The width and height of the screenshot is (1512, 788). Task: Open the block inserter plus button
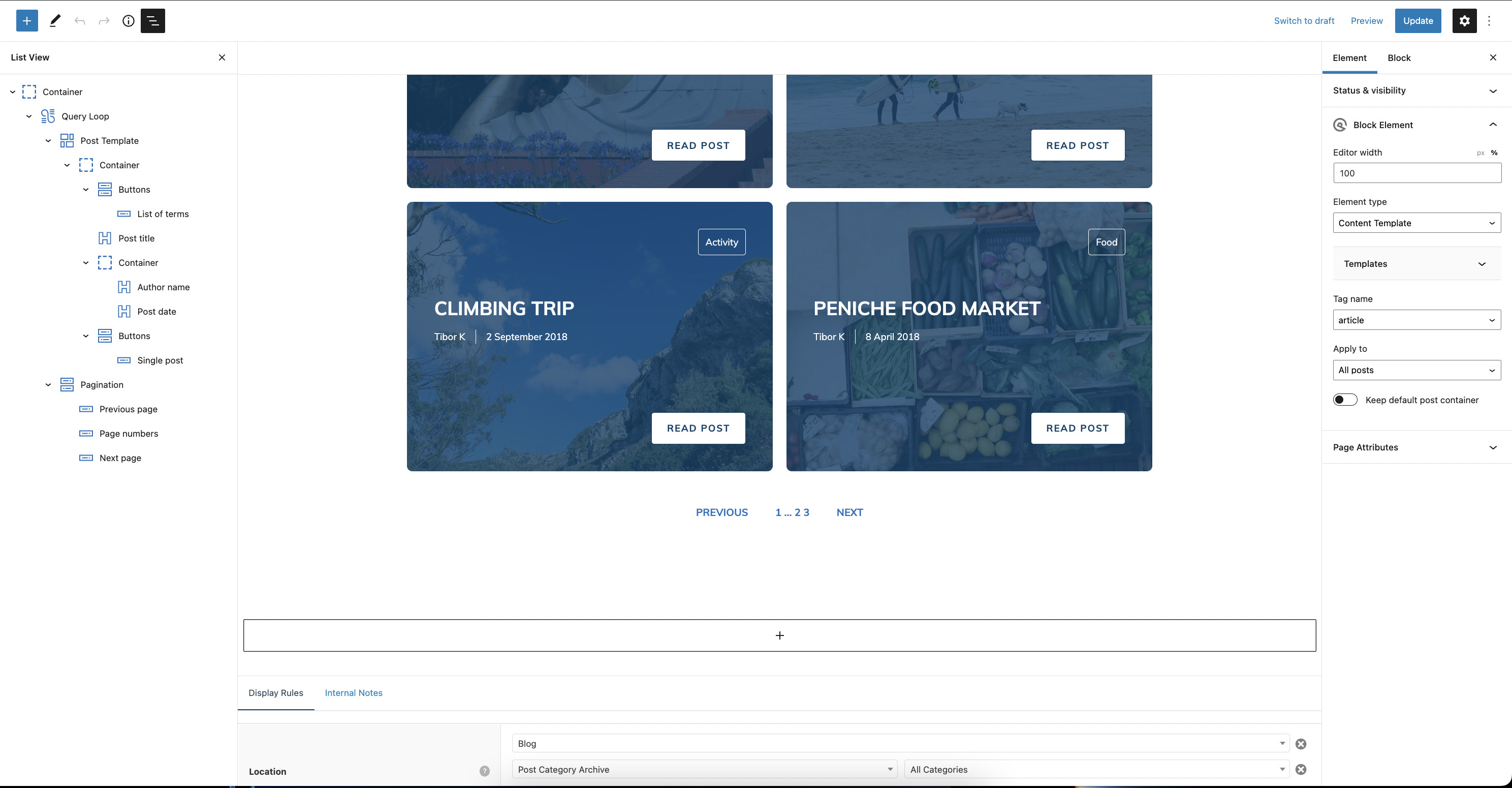[27, 20]
